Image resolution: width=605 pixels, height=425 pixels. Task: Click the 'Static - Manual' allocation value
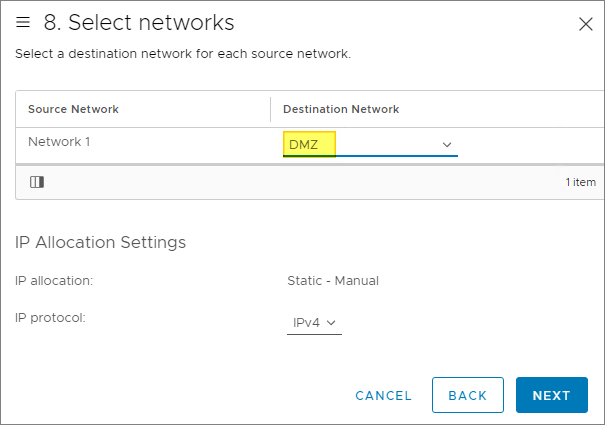(x=333, y=281)
